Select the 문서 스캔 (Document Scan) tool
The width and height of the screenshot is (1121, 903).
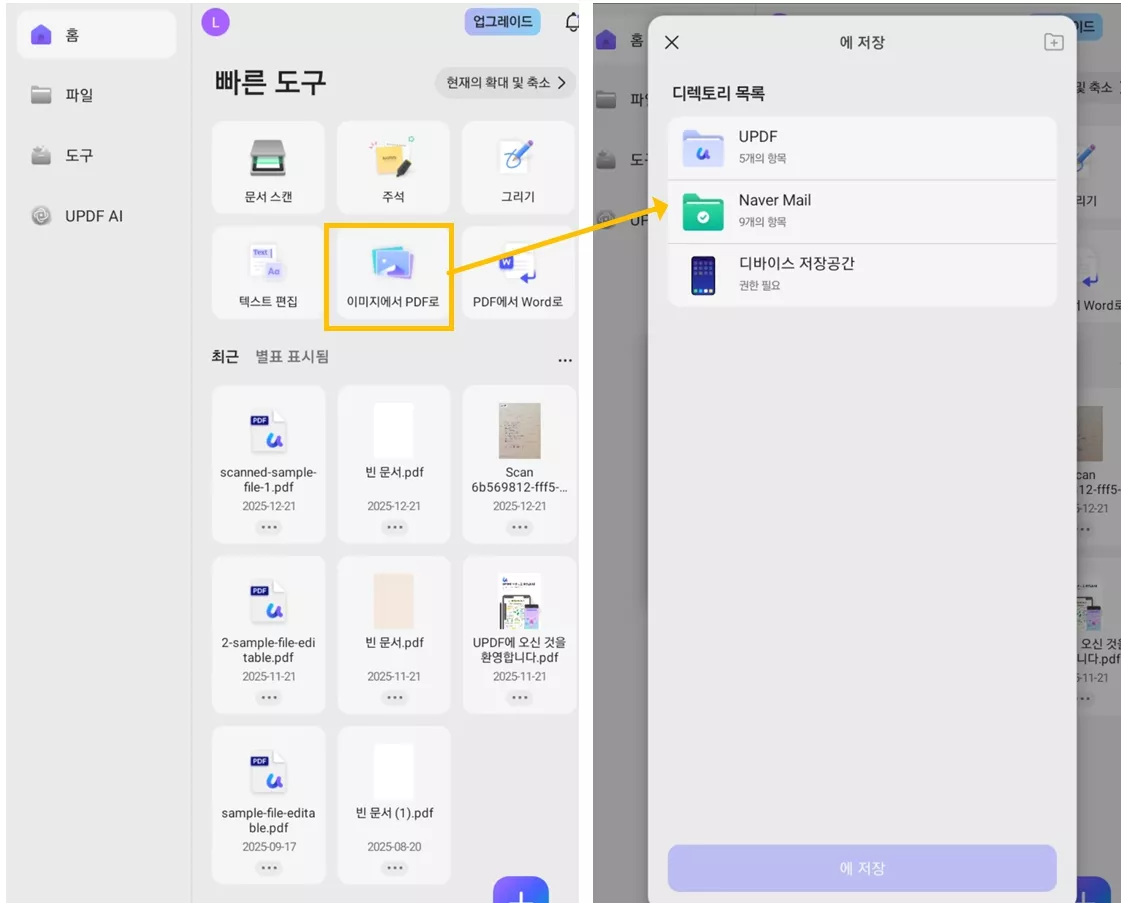pyautogui.click(x=268, y=168)
